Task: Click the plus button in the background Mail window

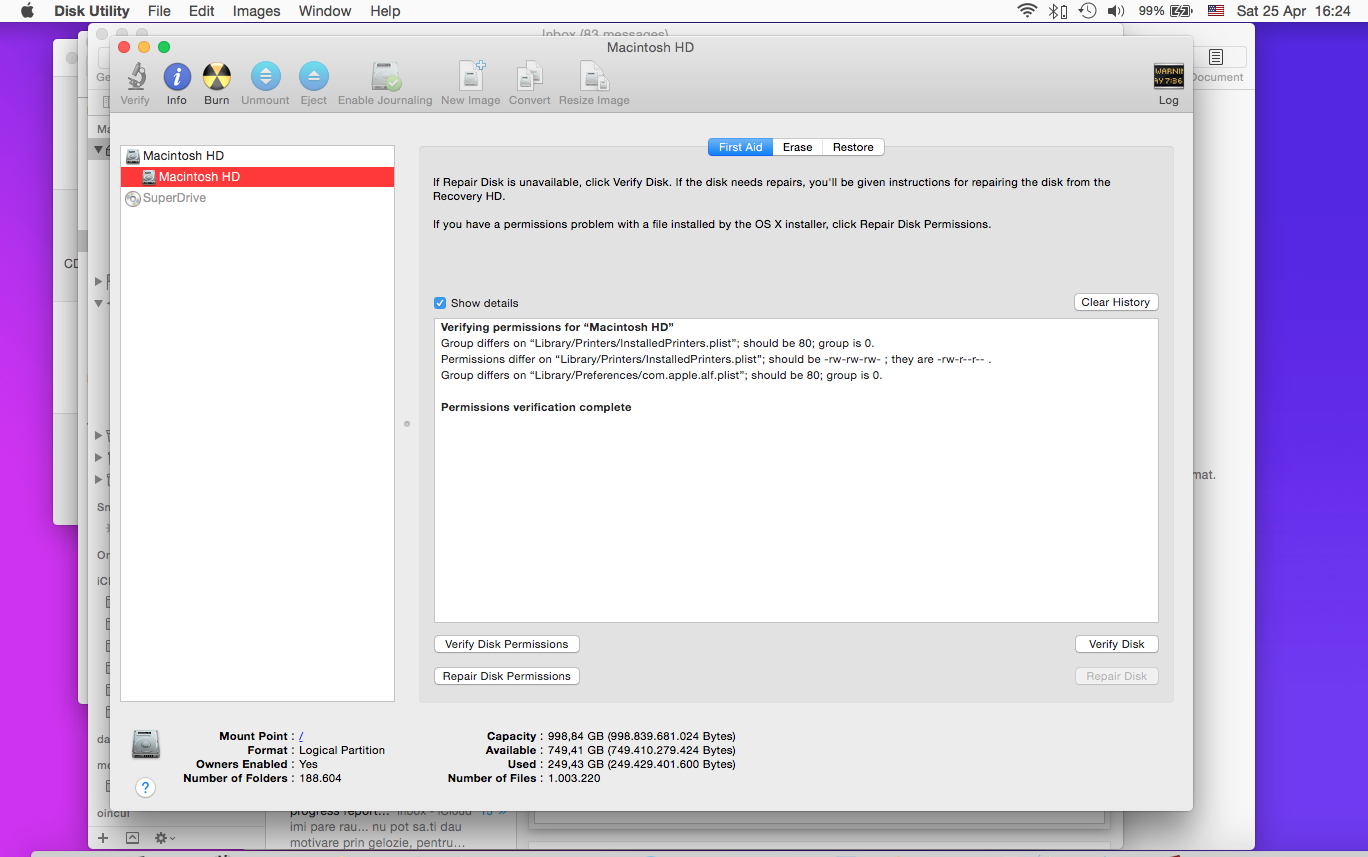Action: pyautogui.click(x=102, y=837)
